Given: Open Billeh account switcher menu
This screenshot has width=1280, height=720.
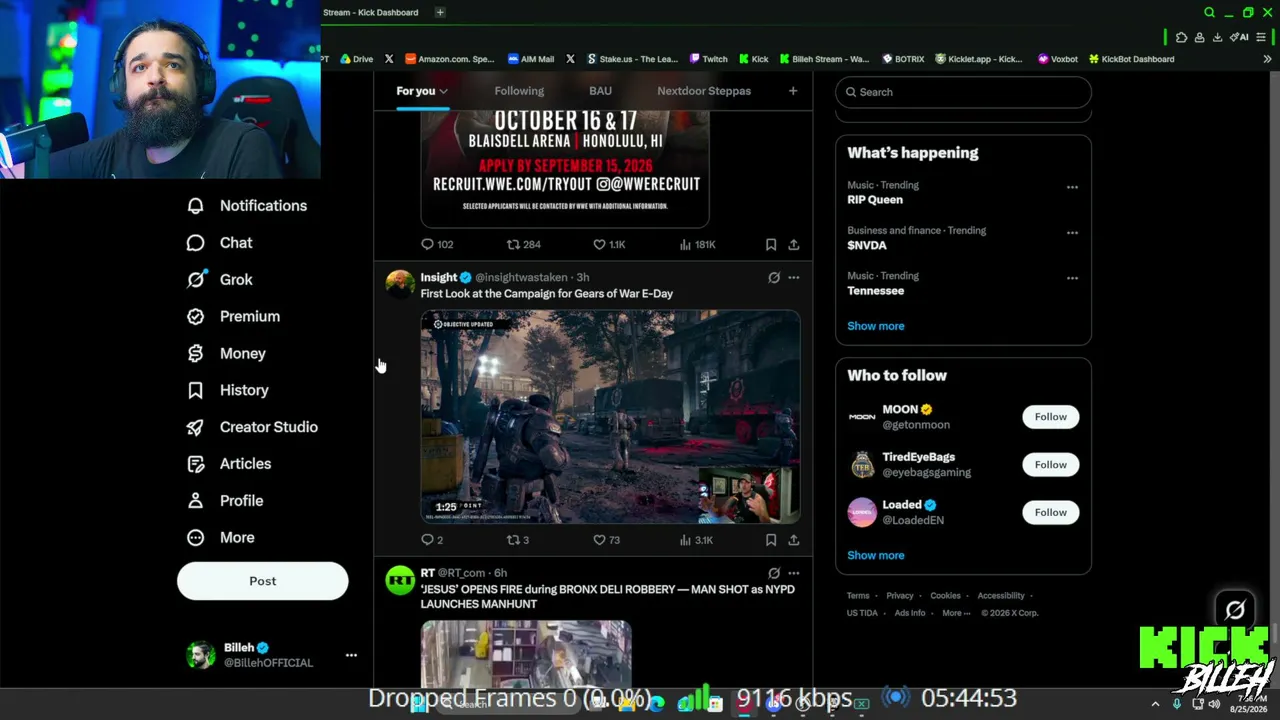Looking at the screenshot, I should (351, 655).
